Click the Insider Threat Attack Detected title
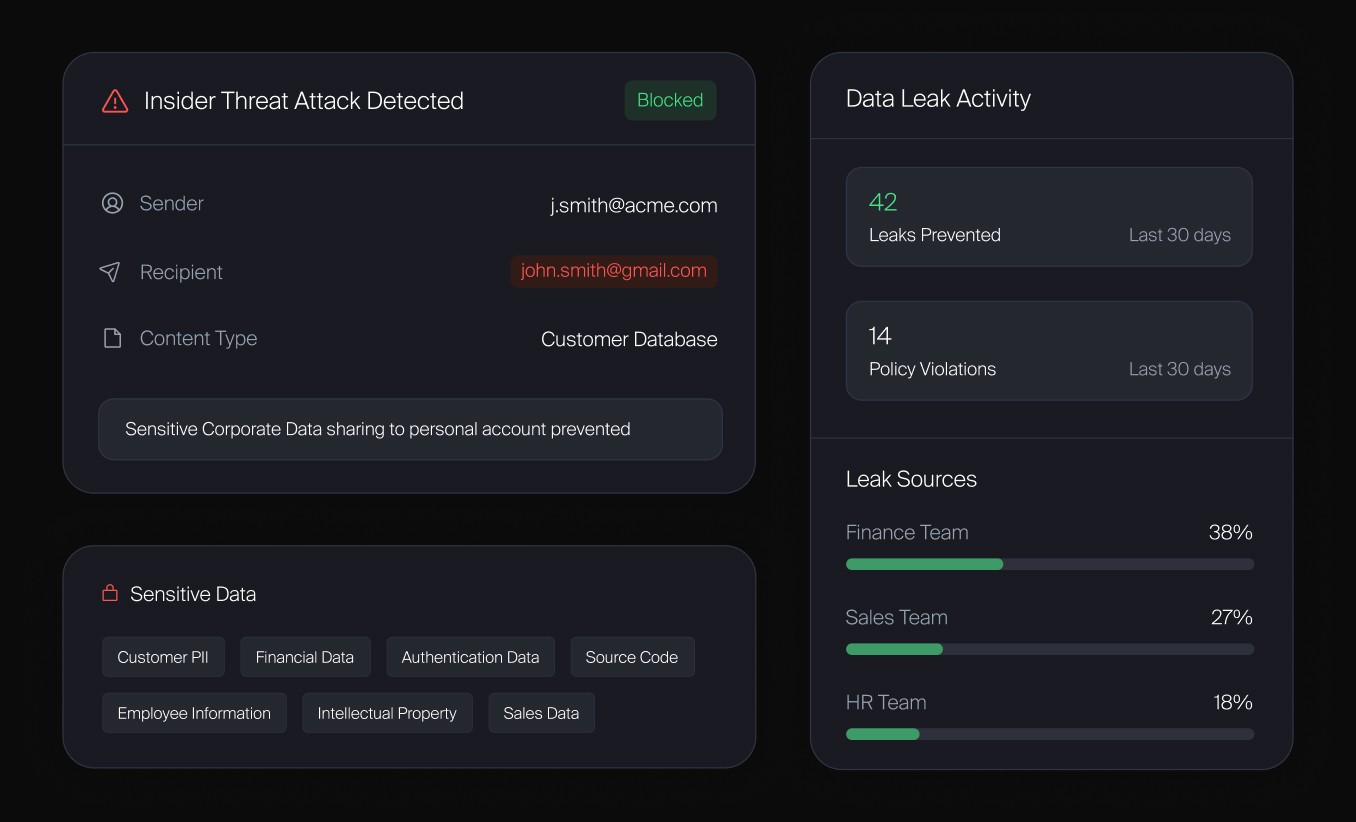Screen dimensions: 1356x822 (x=304, y=101)
